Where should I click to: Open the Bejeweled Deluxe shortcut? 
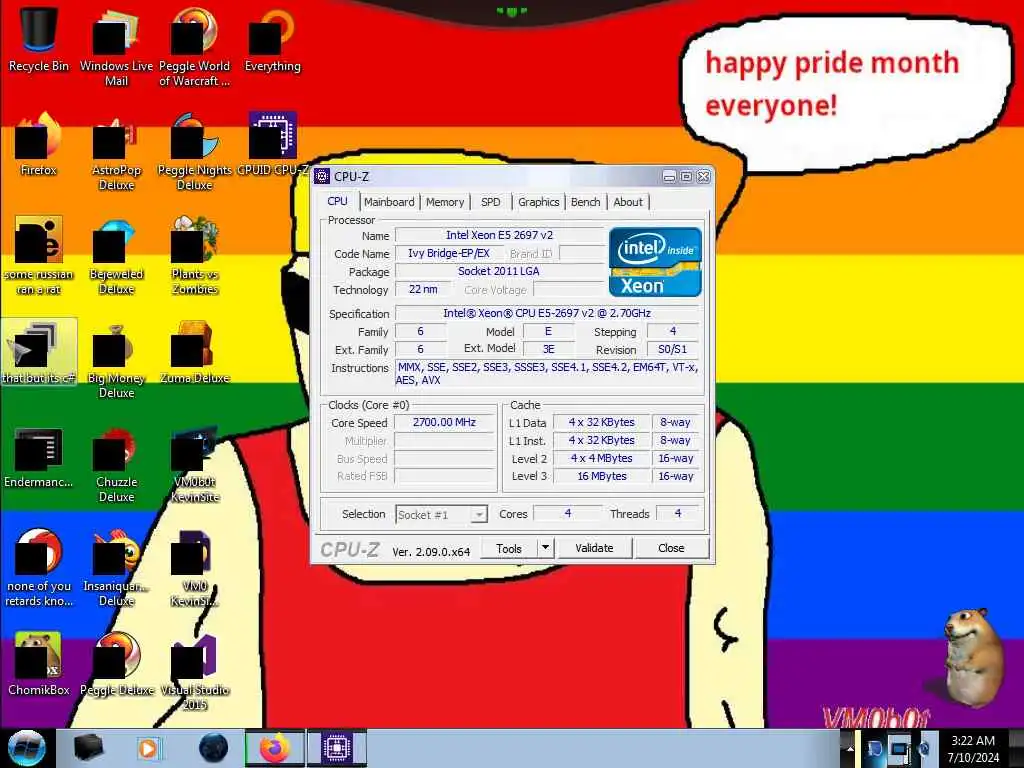pos(116,255)
